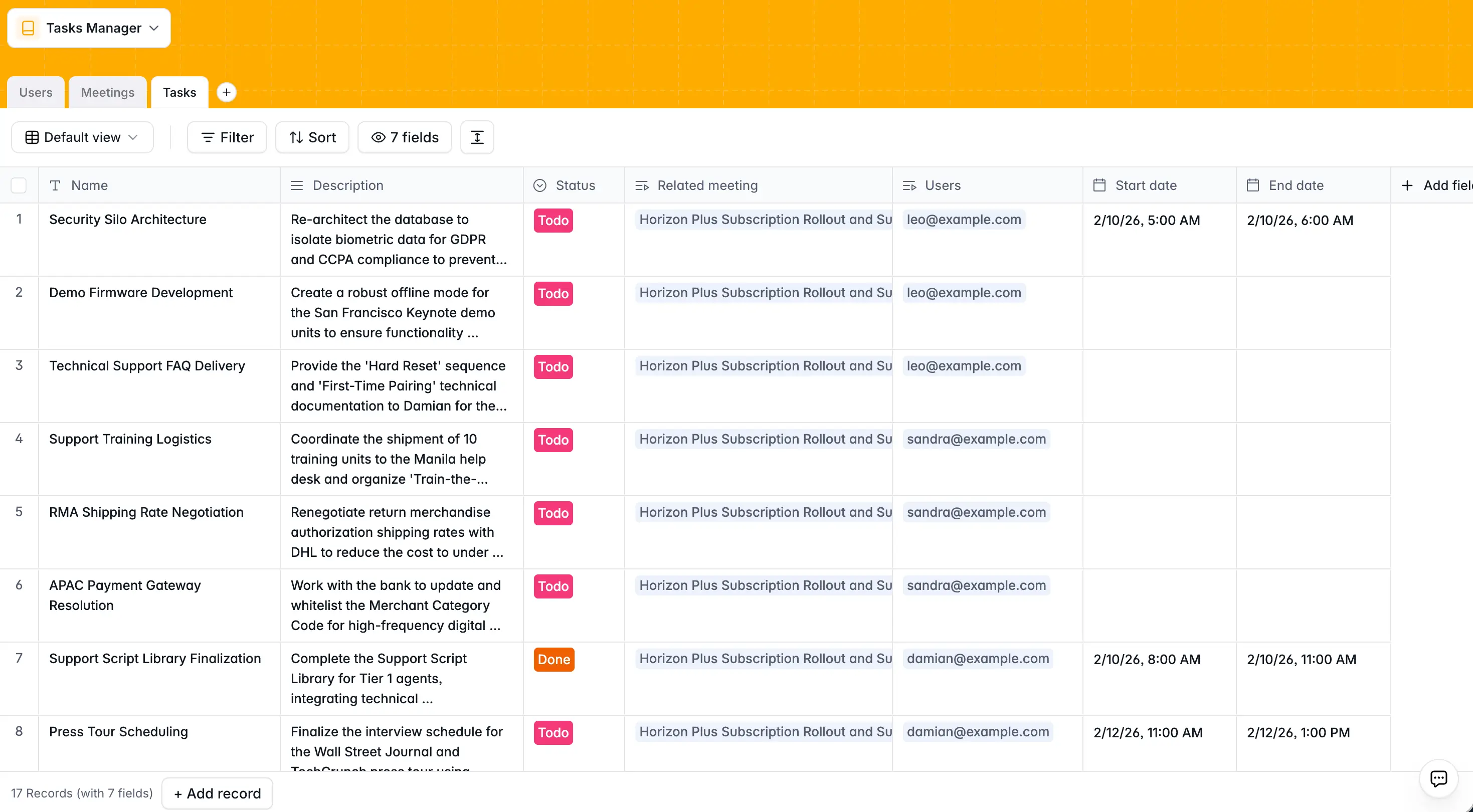The image size is (1473, 812).
Task: Click the Description column header list icon
Action: click(x=296, y=185)
